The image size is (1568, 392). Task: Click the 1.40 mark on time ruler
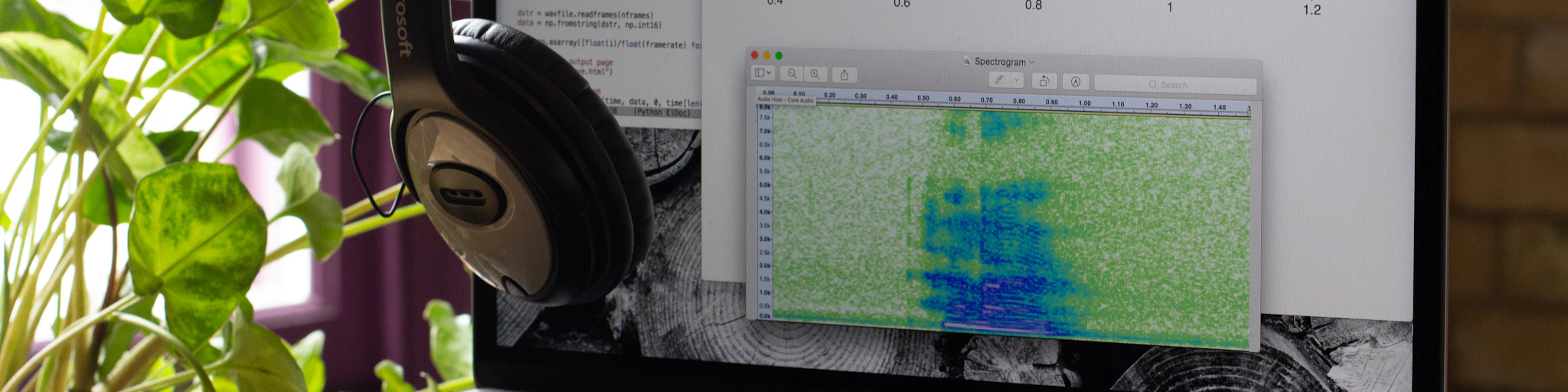(1220, 107)
